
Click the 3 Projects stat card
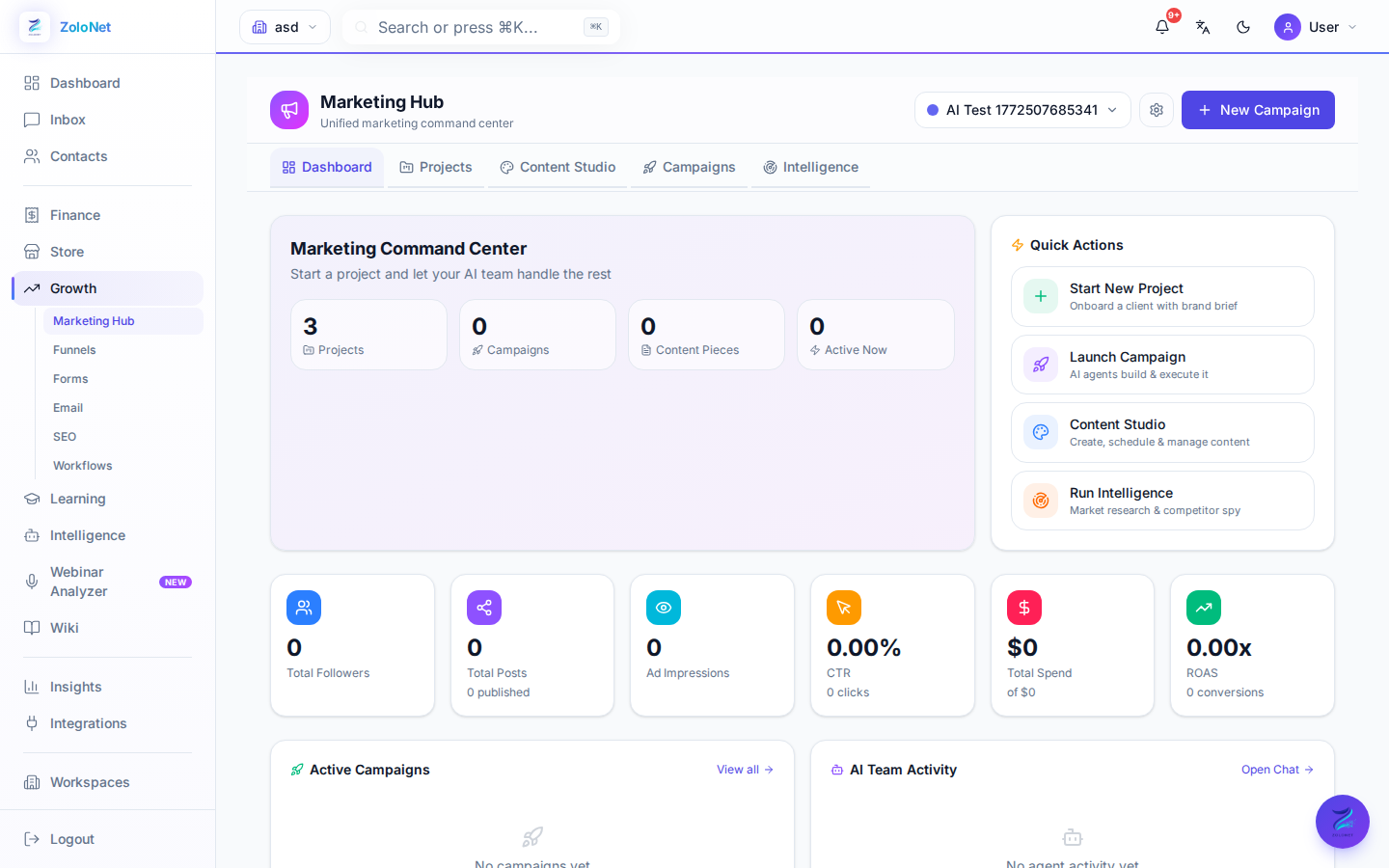tap(368, 335)
